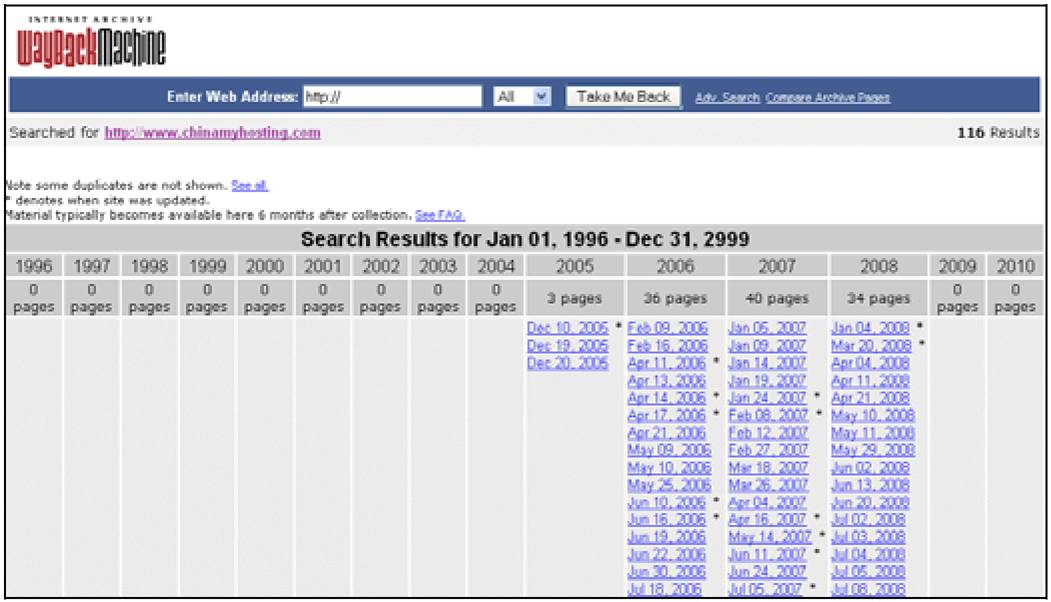View the Jun 13, 2008 archived page
This screenshot has height=602, width=1051.
pyautogui.click(x=870, y=485)
